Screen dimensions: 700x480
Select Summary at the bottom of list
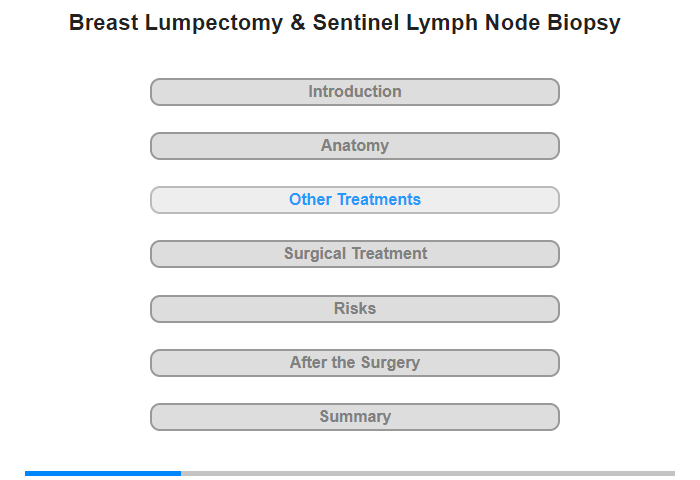click(354, 417)
